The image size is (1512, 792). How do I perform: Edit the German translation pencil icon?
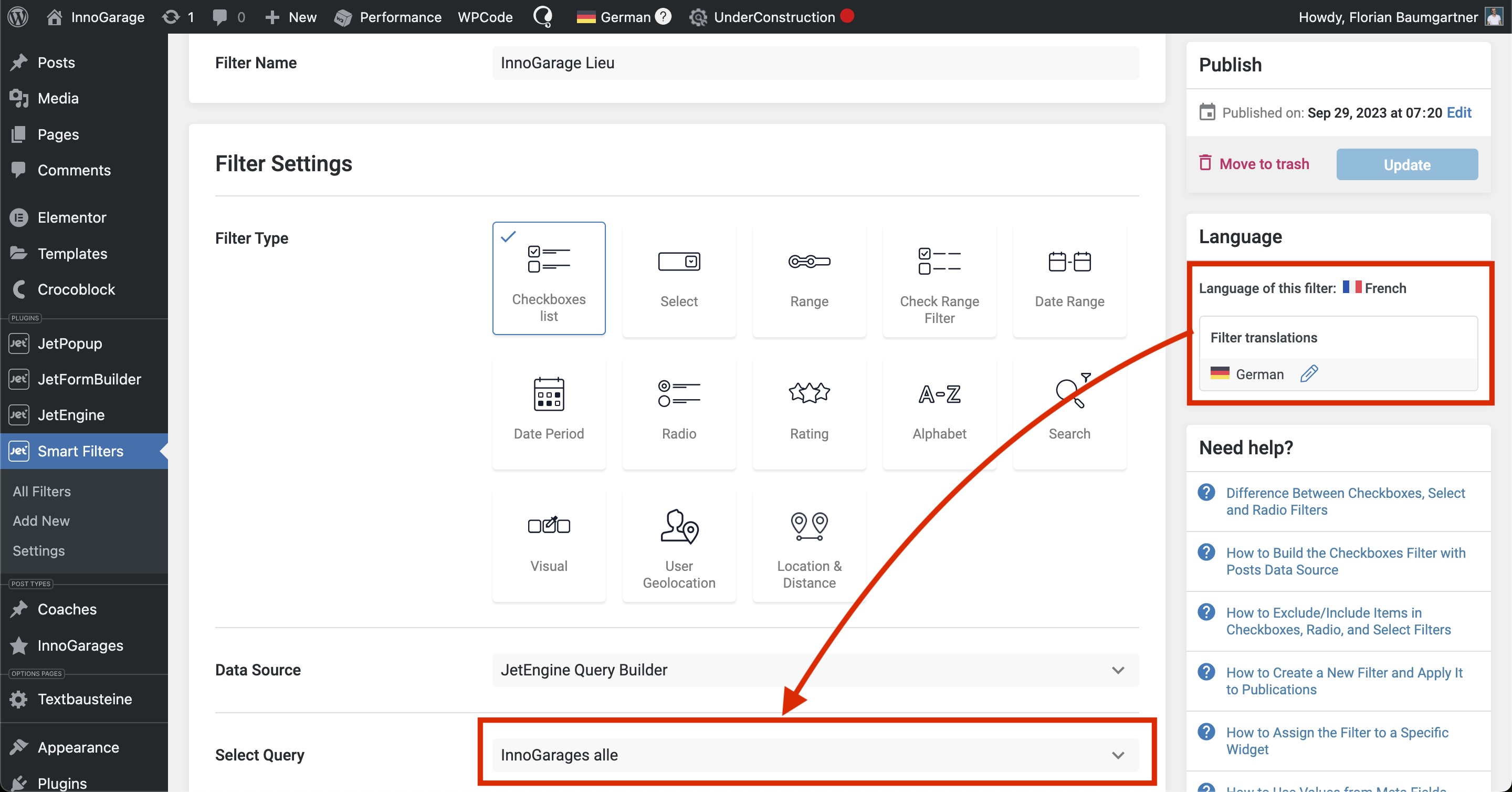(x=1309, y=373)
